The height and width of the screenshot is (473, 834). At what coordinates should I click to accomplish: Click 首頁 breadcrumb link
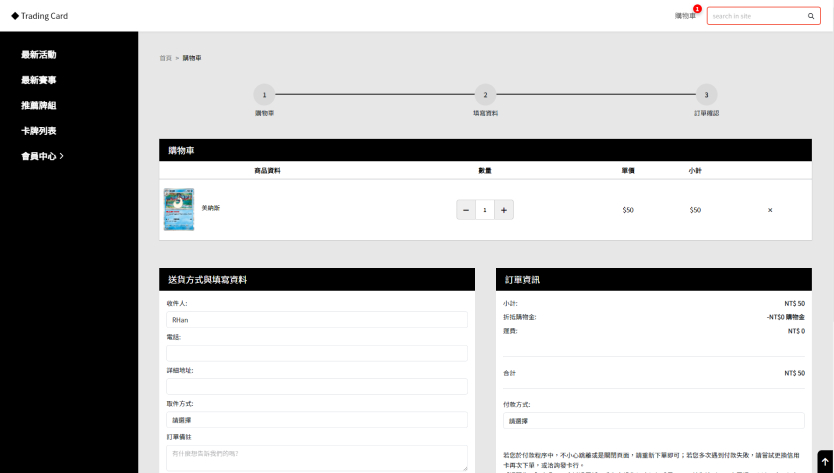pos(165,58)
